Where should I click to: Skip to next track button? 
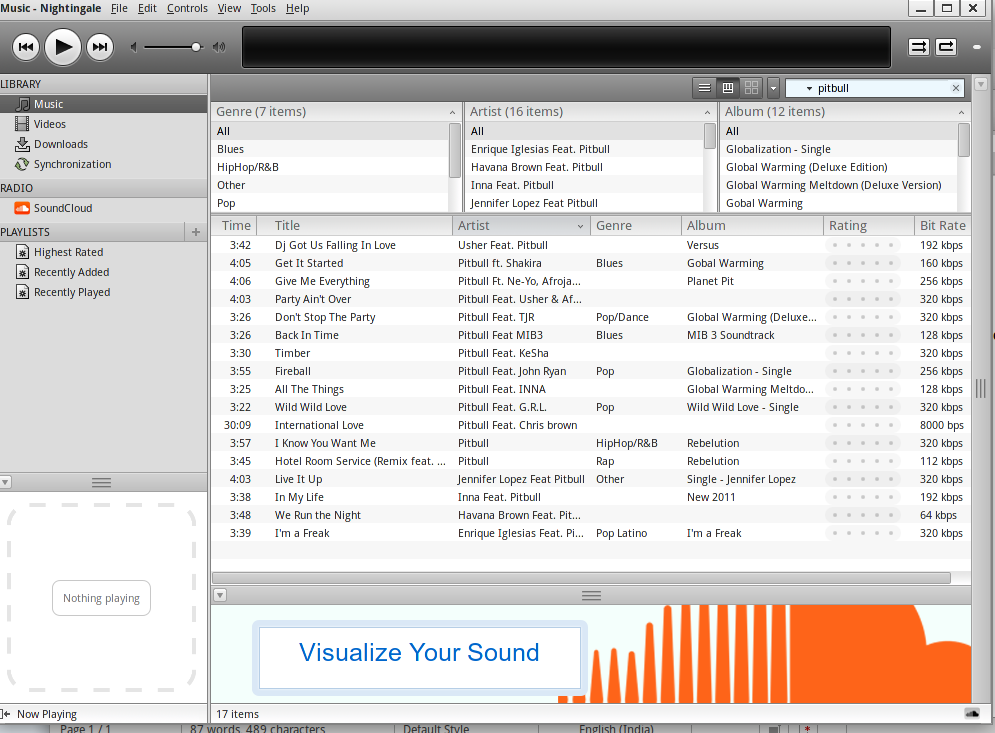point(100,47)
